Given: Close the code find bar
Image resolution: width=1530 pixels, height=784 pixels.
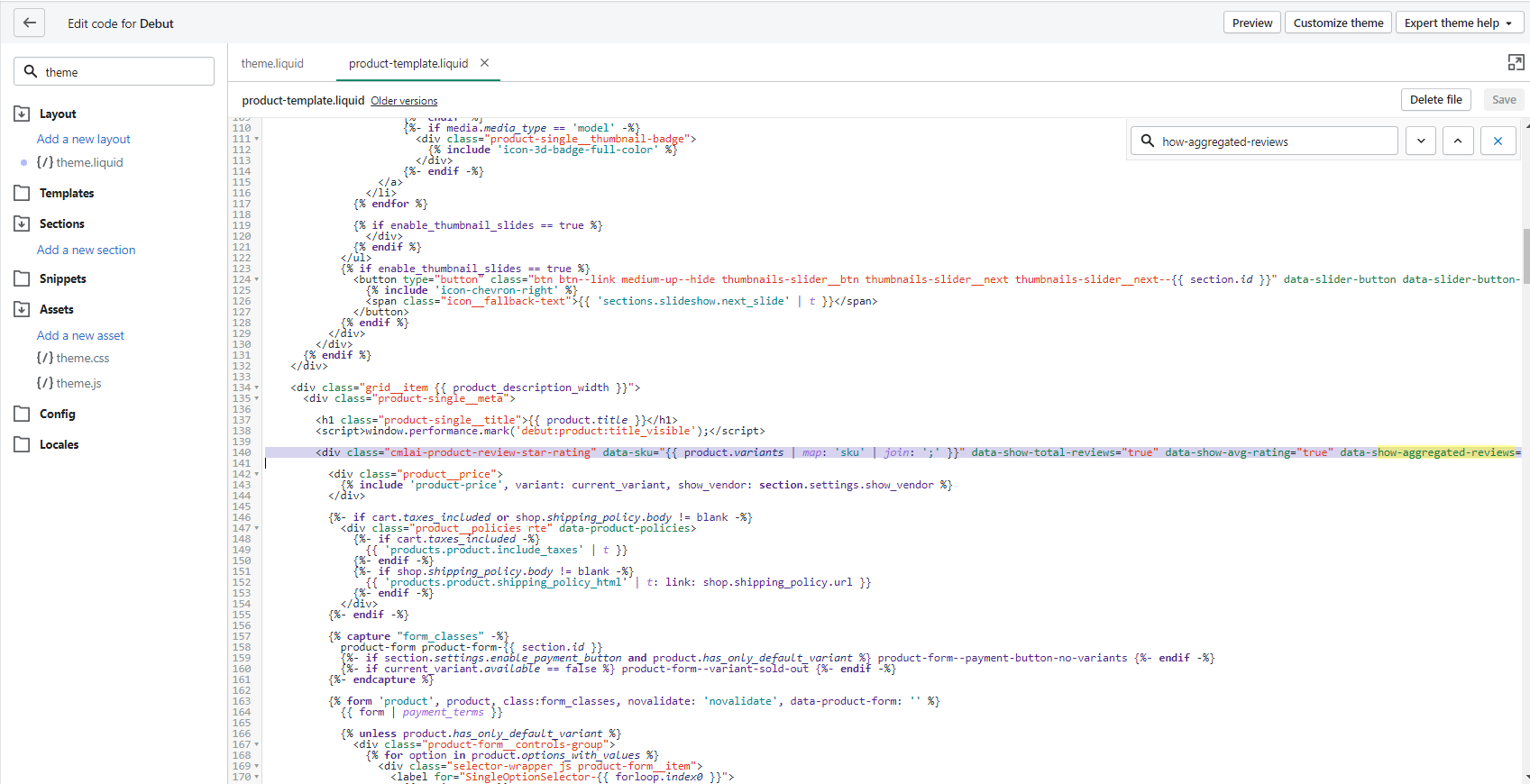Looking at the screenshot, I should pos(1498,141).
